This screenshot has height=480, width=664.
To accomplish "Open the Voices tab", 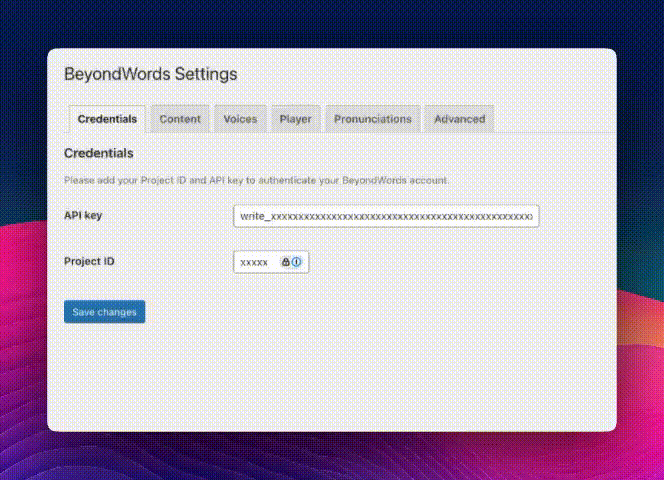I will tap(240, 119).
